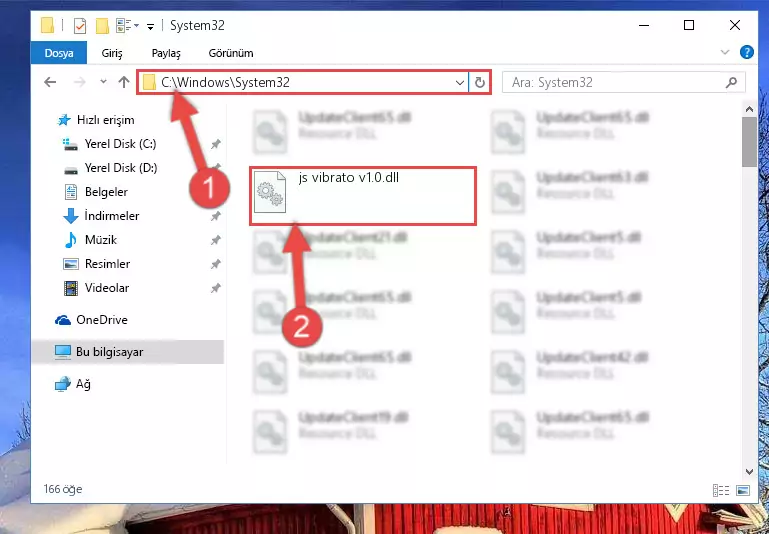Open the Customize Quick Access Toolbar dropdown
Viewport: 769px width, 534px height.
[x=151, y=26]
